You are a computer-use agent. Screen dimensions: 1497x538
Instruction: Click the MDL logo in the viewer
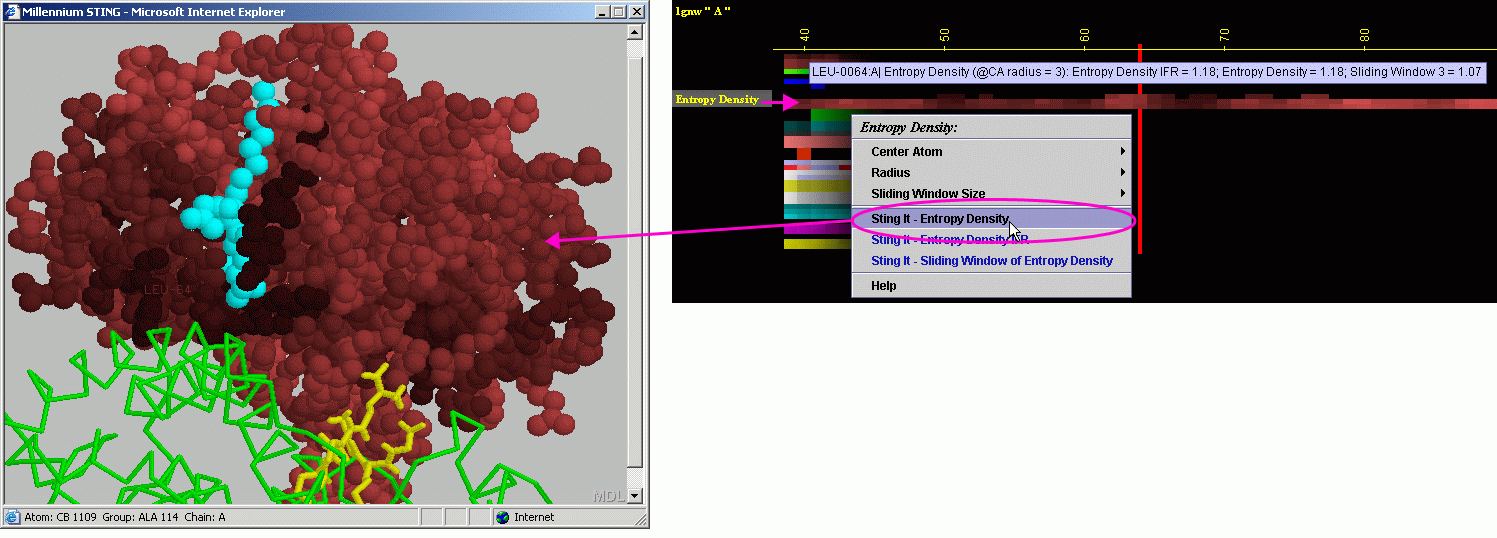pyautogui.click(x=607, y=495)
